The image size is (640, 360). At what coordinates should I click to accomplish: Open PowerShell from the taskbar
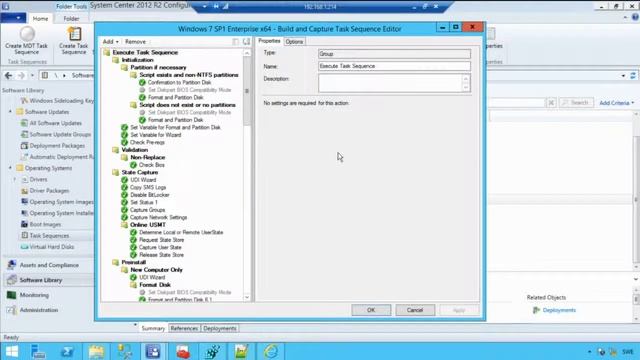pyautogui.click(x=67, y=352)
